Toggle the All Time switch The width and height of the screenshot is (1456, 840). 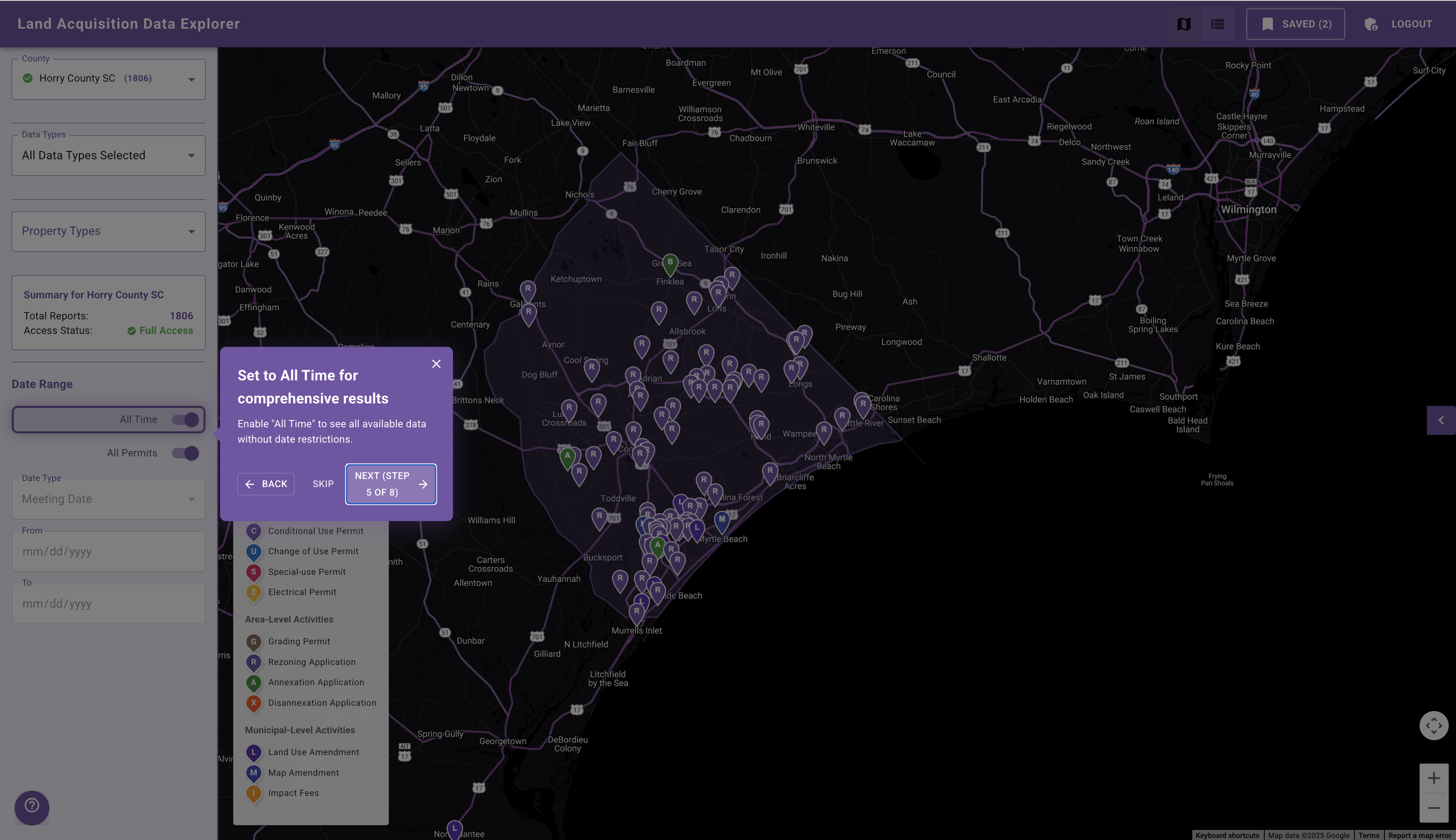185,420
